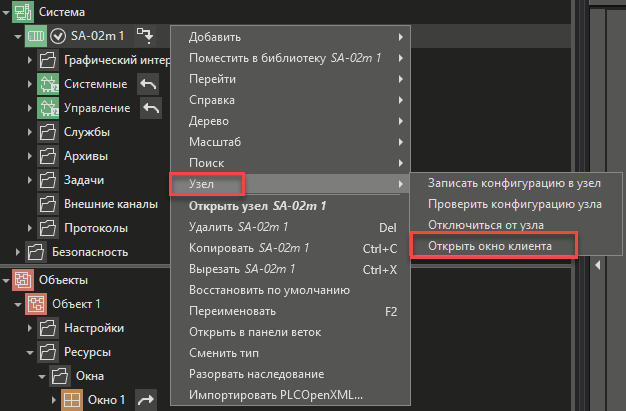Choose Проверить конфигурацию узла
Image resolution: width=626 pixels, height=411 pixels.
(x=515, y=204)
